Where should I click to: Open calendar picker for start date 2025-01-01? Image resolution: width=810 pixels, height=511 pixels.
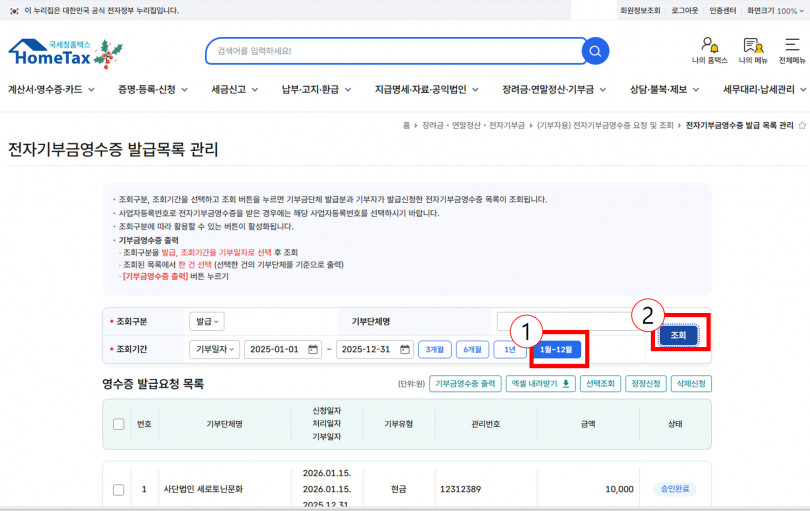313,349
